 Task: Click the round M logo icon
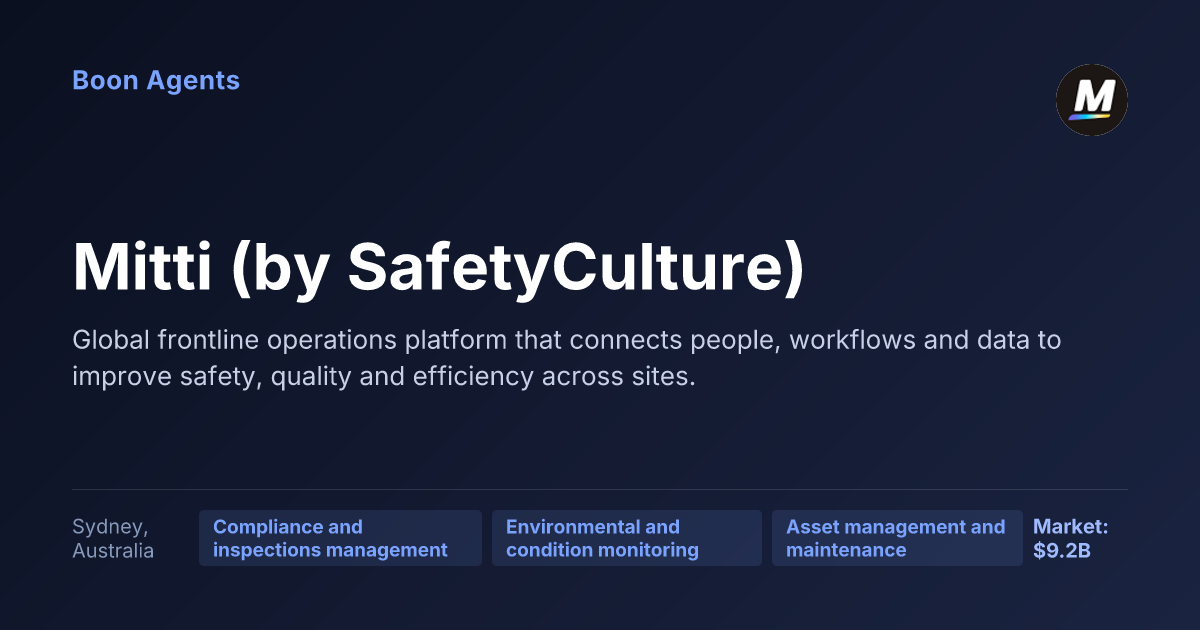tap(1092, 100)
